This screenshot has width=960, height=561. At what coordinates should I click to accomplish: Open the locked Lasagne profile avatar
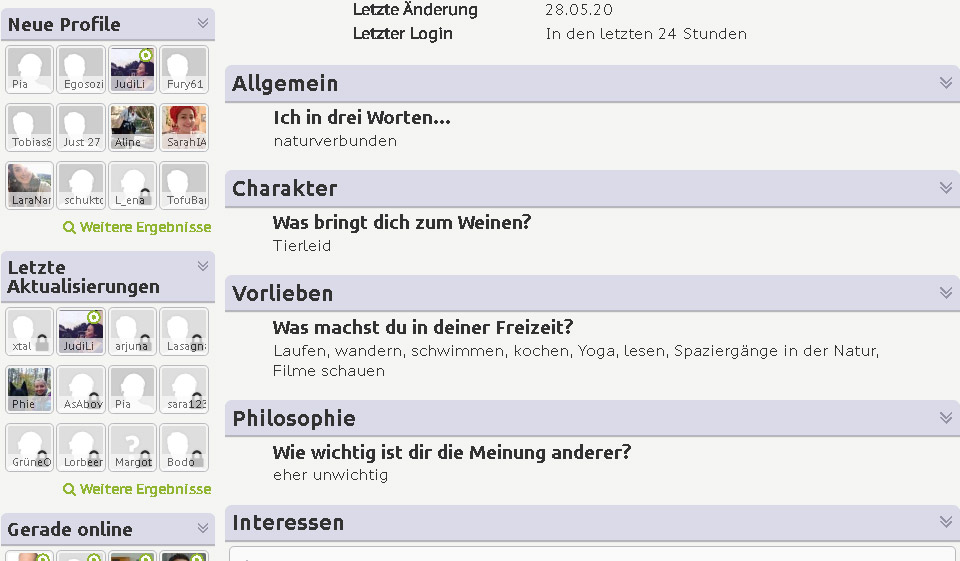184,331
